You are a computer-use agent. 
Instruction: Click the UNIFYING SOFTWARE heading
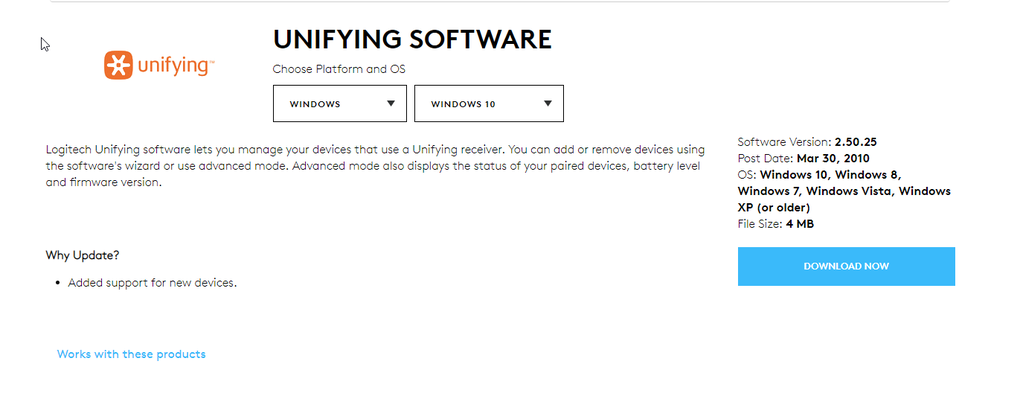(412, 40)
